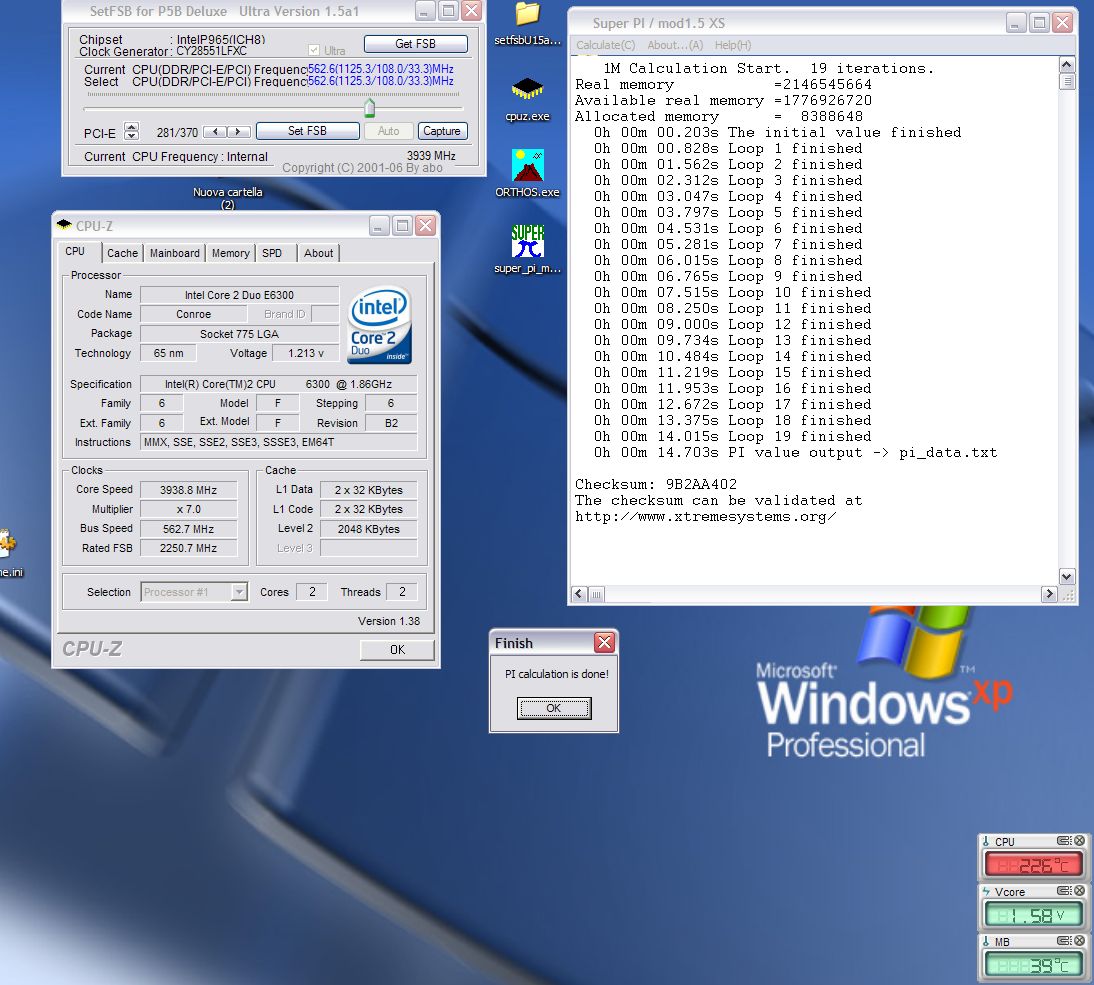Click the MB gadget 39°C display

click(x=1034, y=965)
